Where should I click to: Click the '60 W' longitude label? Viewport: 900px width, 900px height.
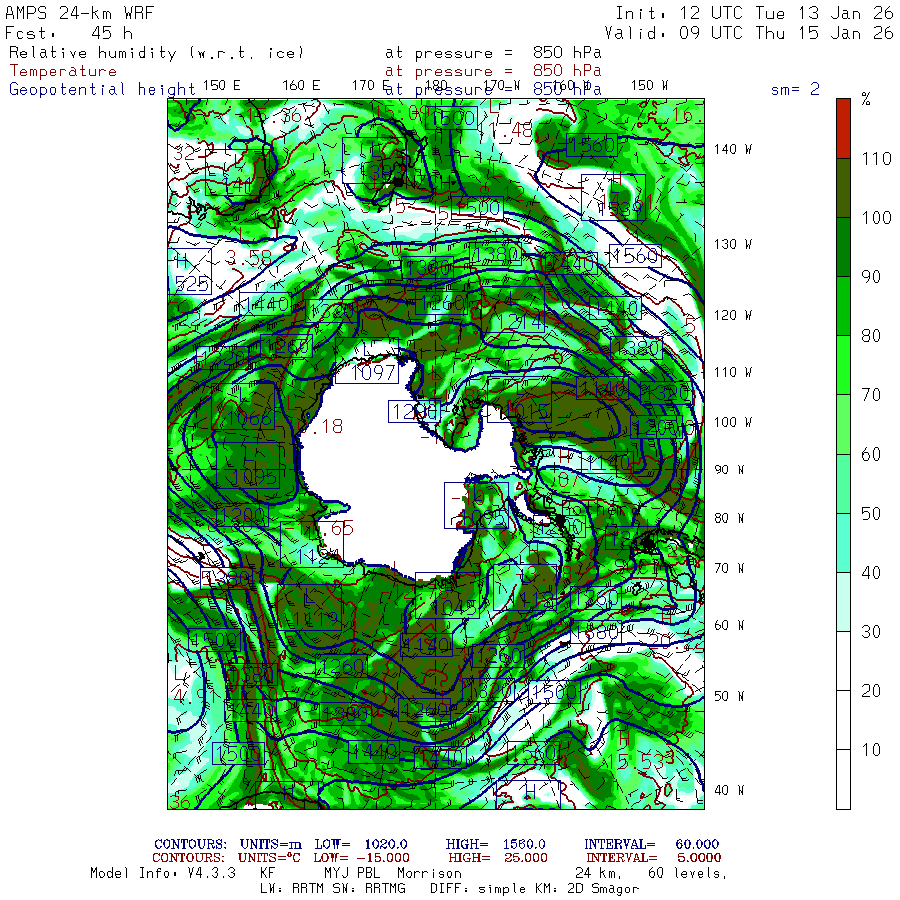point(730,625)
